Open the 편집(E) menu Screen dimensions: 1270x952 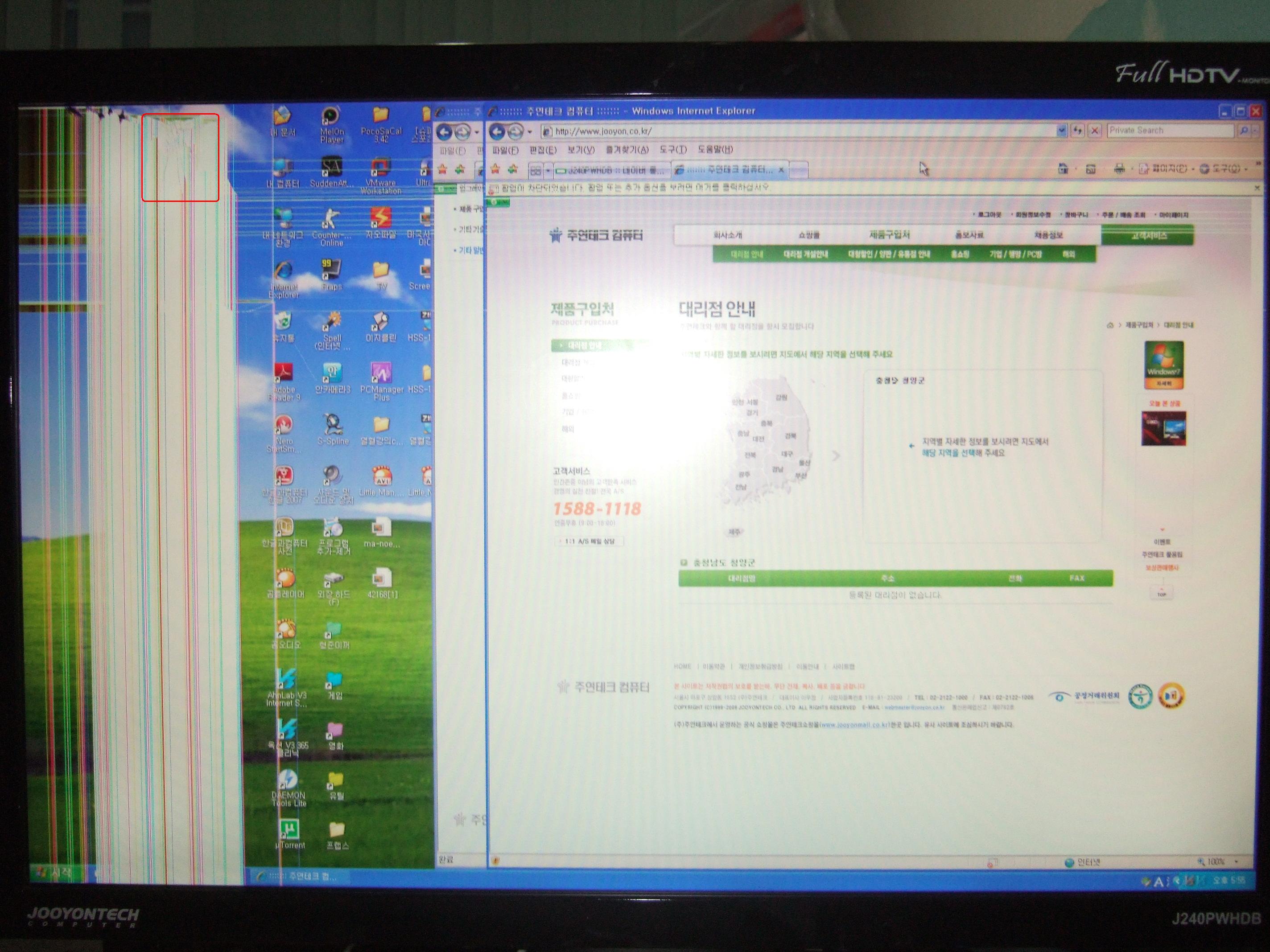click(543, 150)
